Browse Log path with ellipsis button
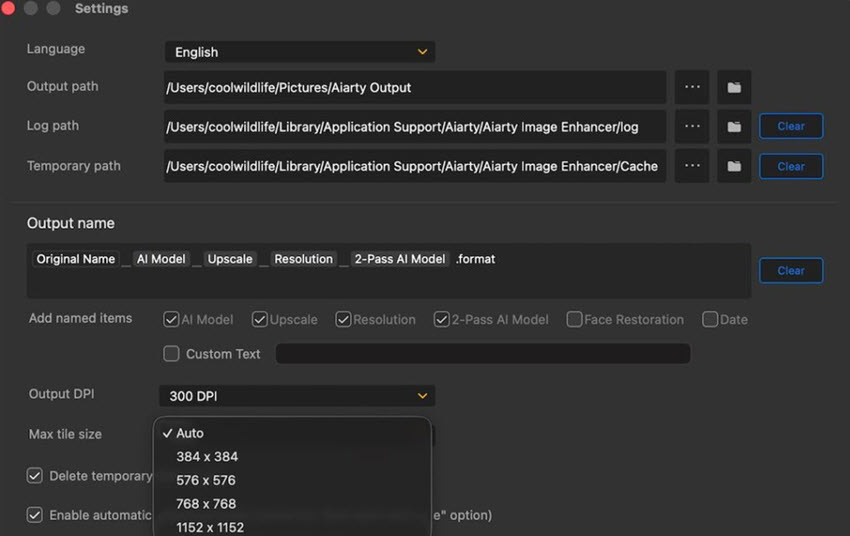850x536 pixels. (x=692, y=127)
